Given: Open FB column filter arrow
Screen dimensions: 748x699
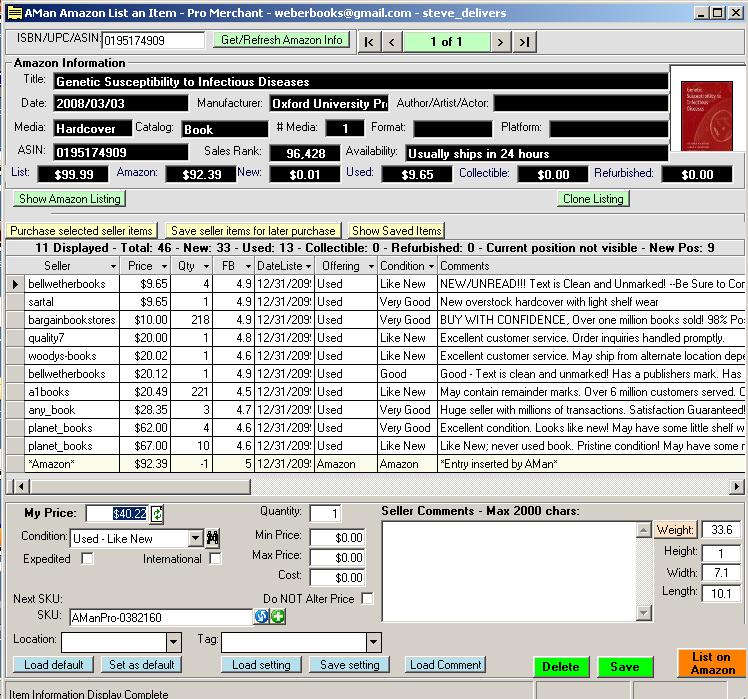Looking at the screenshot, I should 248,266.
